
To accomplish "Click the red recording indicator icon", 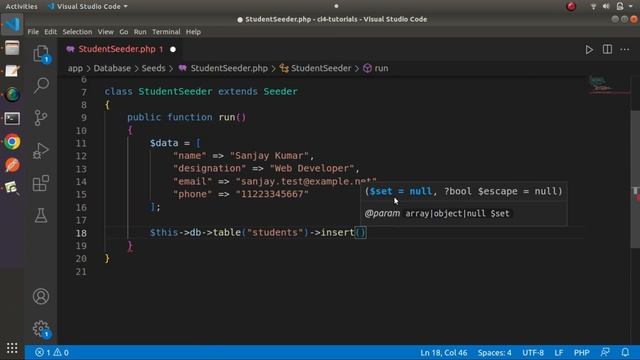I will click(571, 6).
